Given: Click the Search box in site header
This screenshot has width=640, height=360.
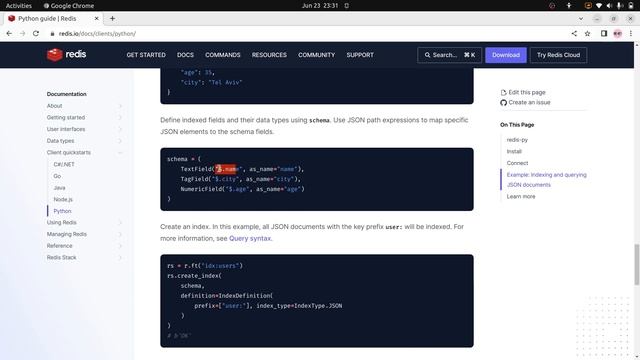Looking at the screenshot, I should pos(449,55).
